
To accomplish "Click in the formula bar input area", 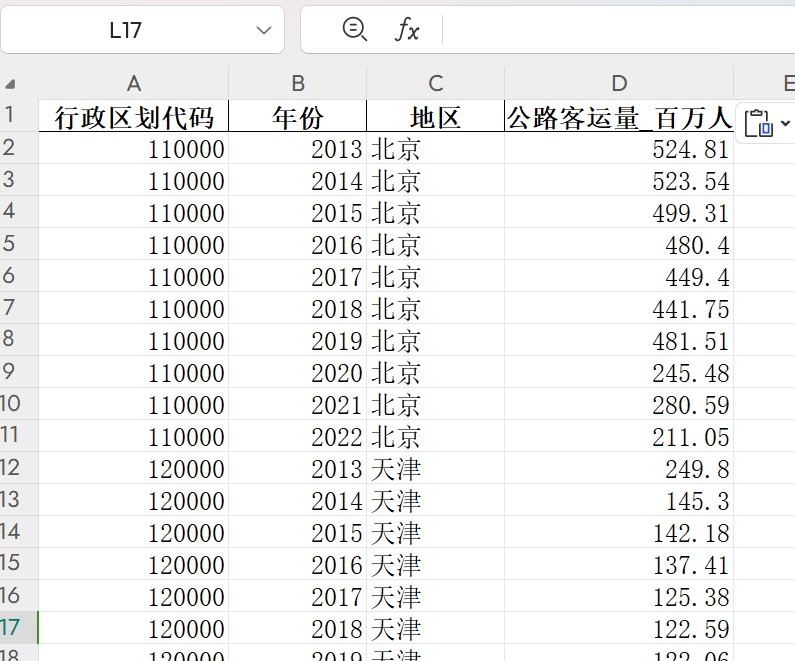I will click(x=619, y=30).
